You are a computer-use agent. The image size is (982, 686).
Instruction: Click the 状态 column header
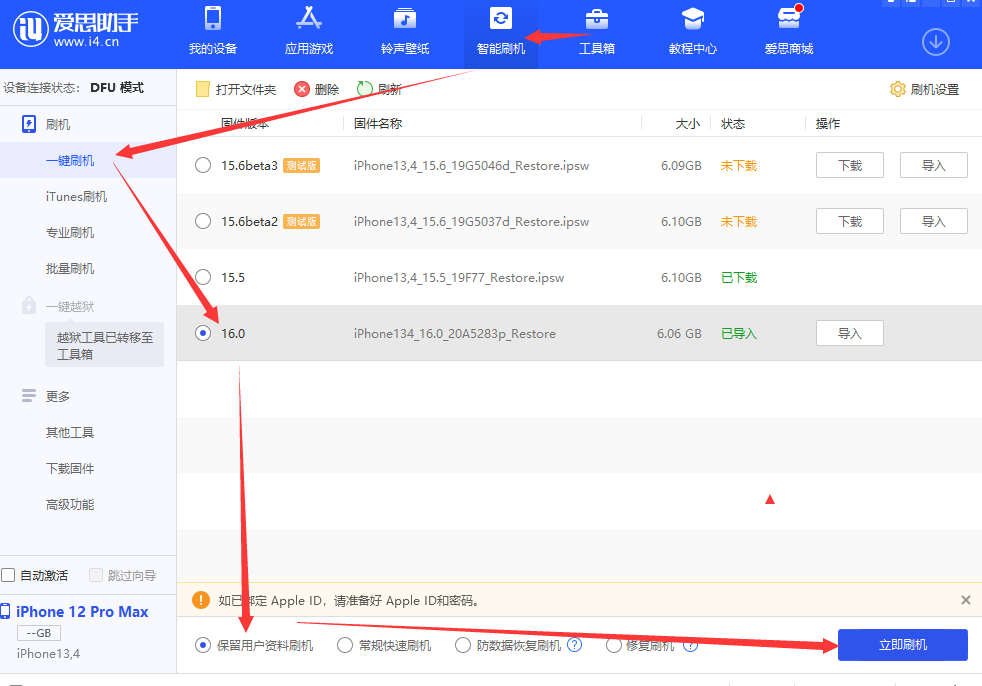(733, 123)
